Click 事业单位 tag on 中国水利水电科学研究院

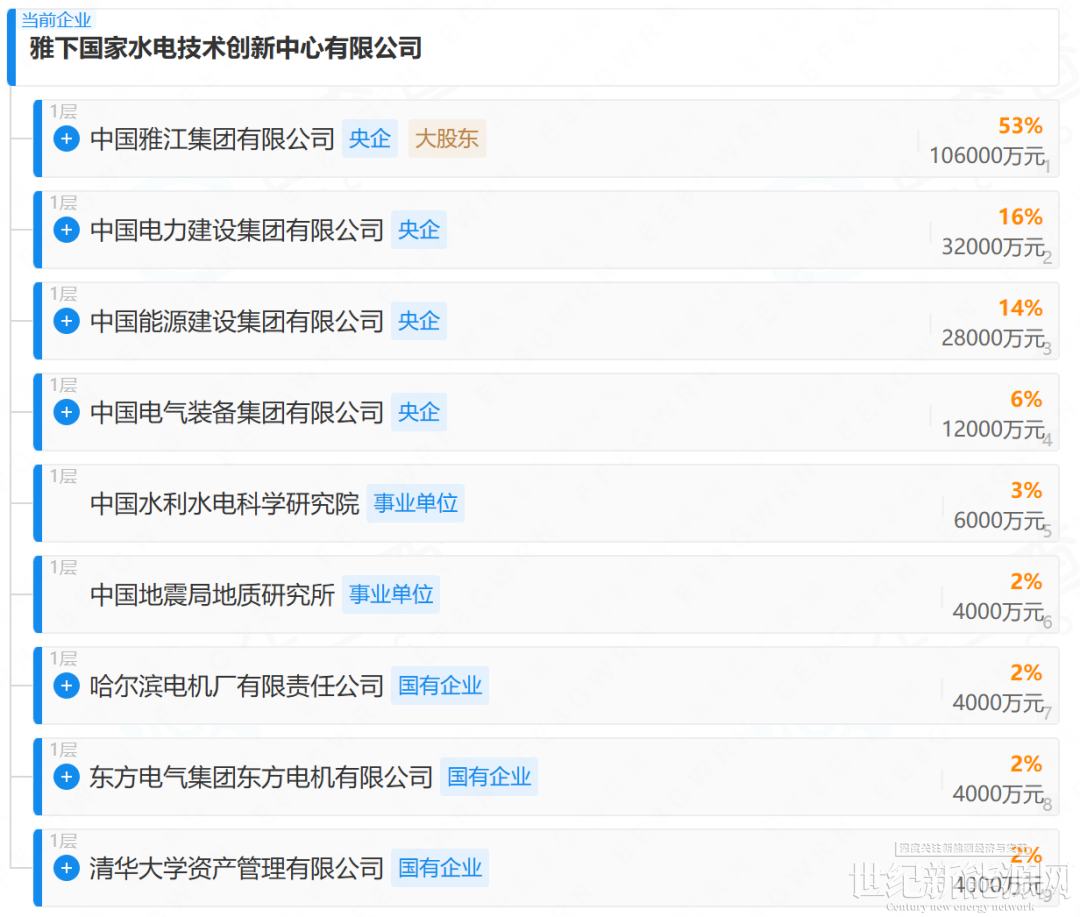tap(416, 503)
